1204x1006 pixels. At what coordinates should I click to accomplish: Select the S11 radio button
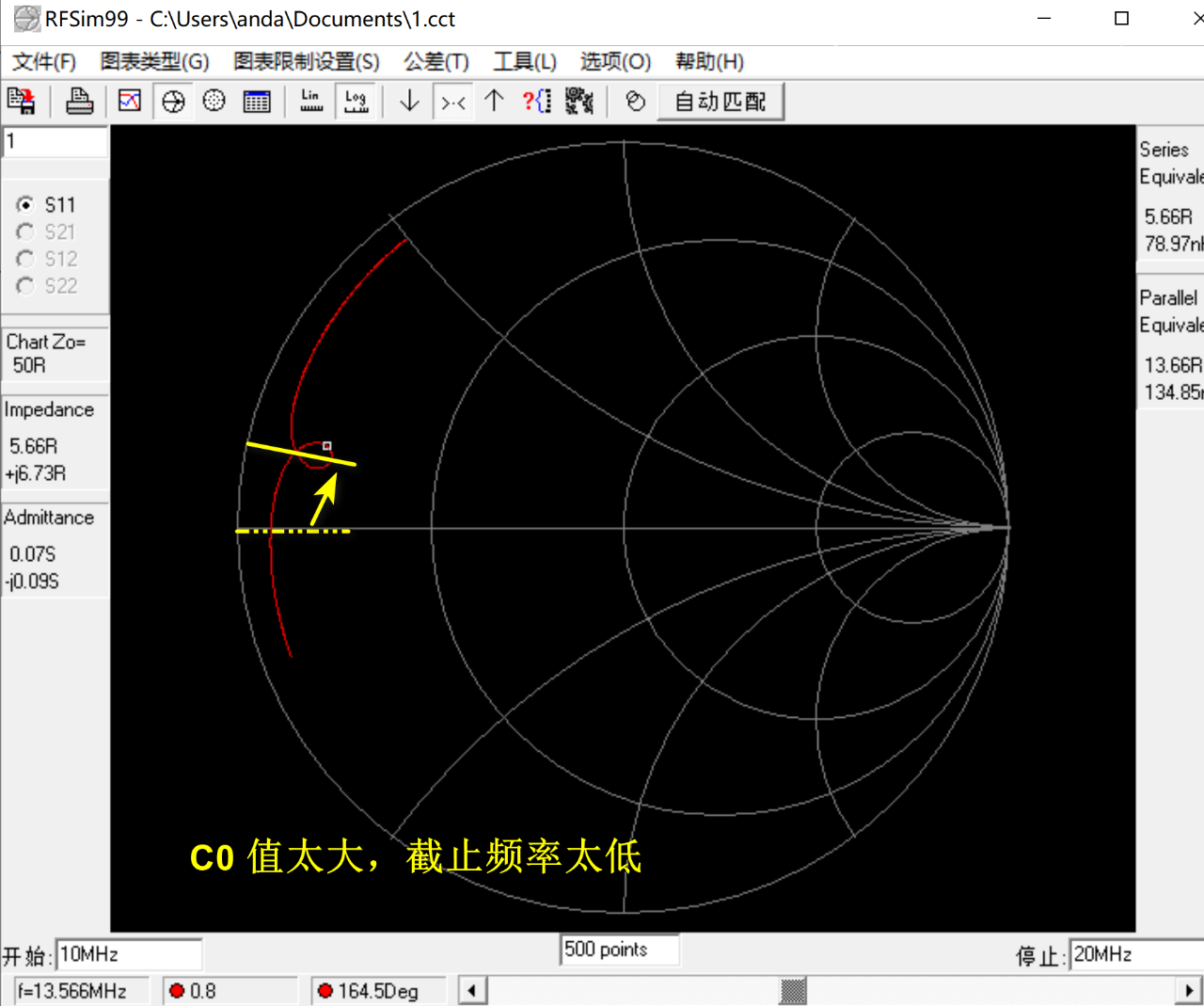click(25, 204)
